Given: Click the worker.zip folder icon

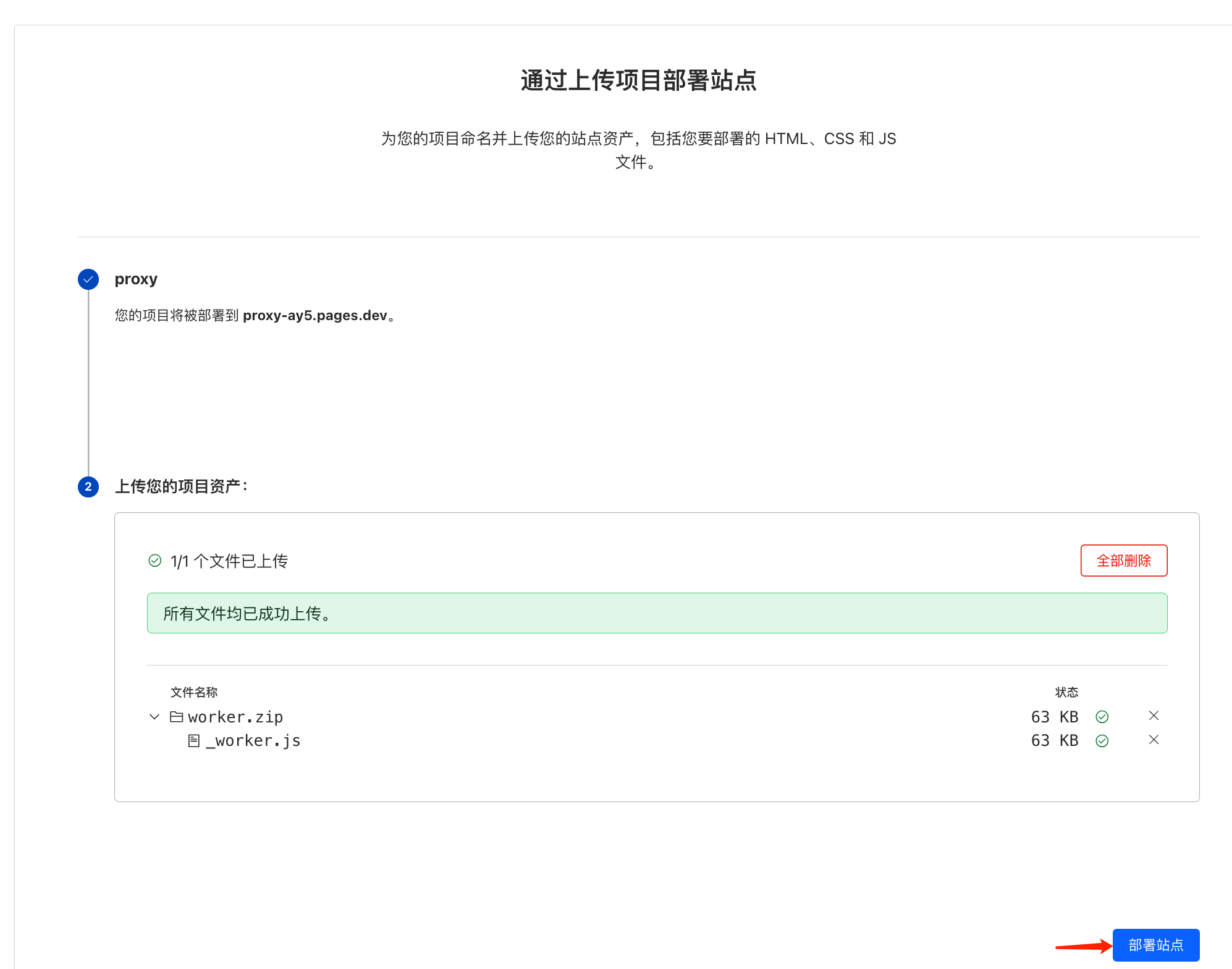Looking at the screenshot, I should (177, 716).
